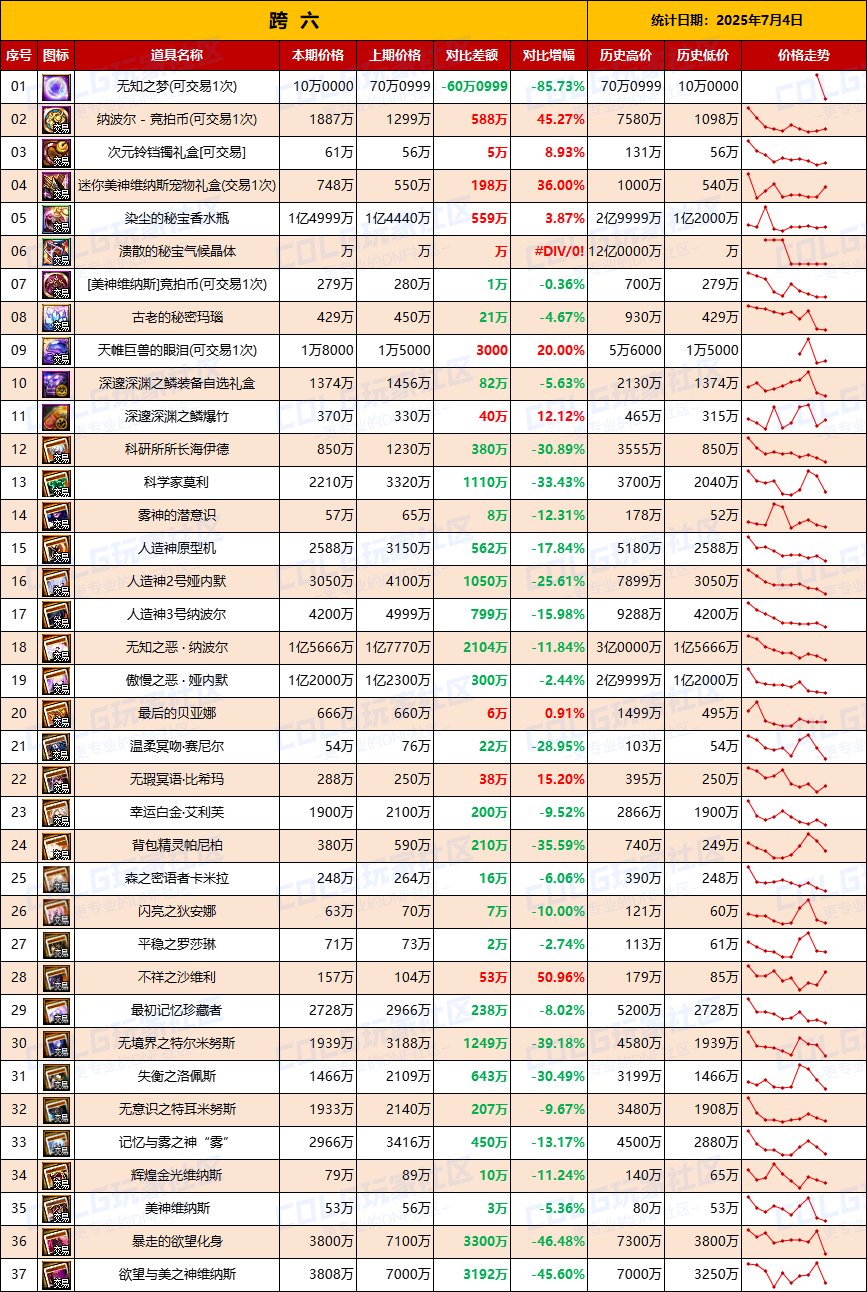Click the 无知之恶·纳波尔 card icon
Image resolution: width=867 pixels, height=1292 pixels.
56,648
